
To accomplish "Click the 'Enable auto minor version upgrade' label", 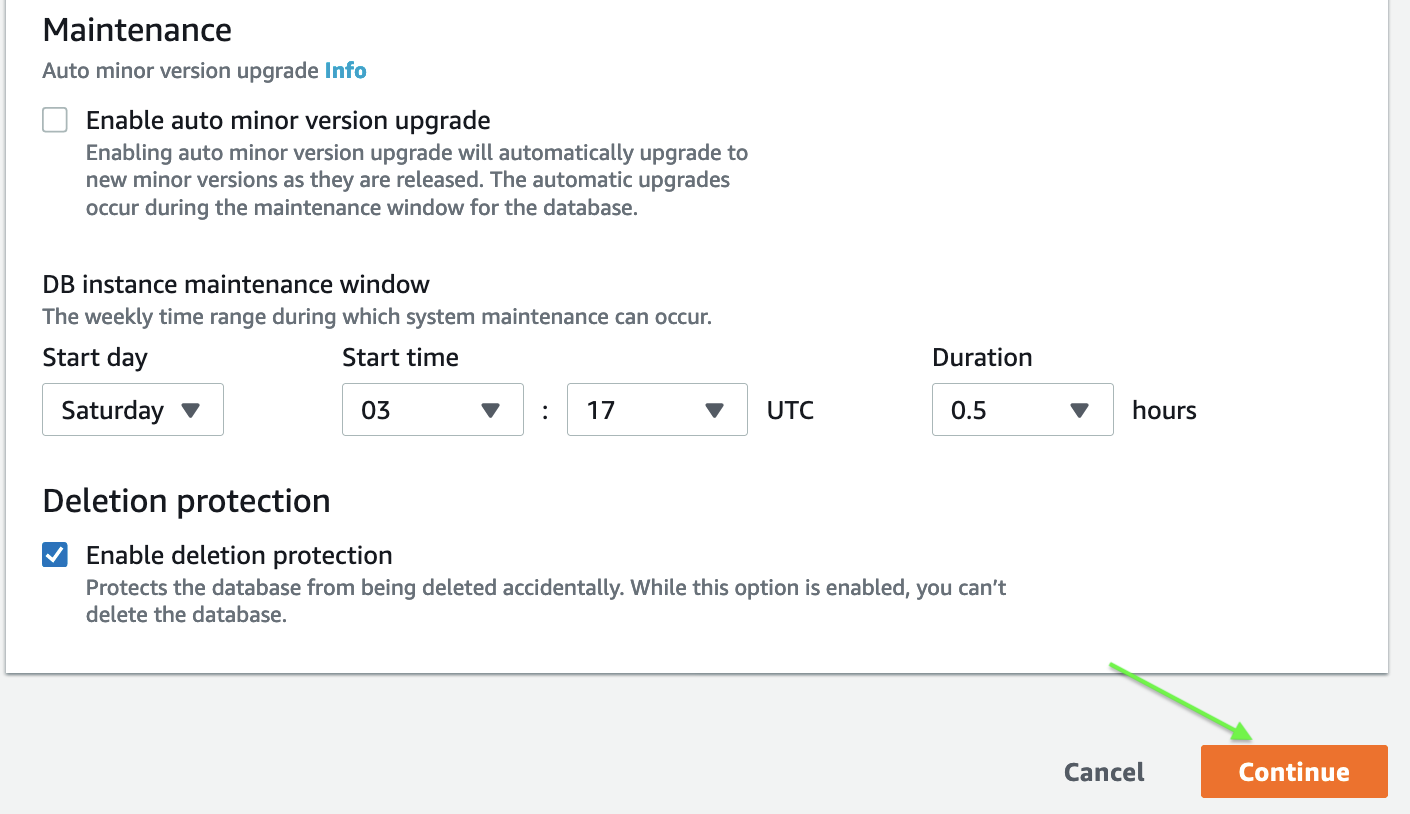I will click(x=288, y=121).
